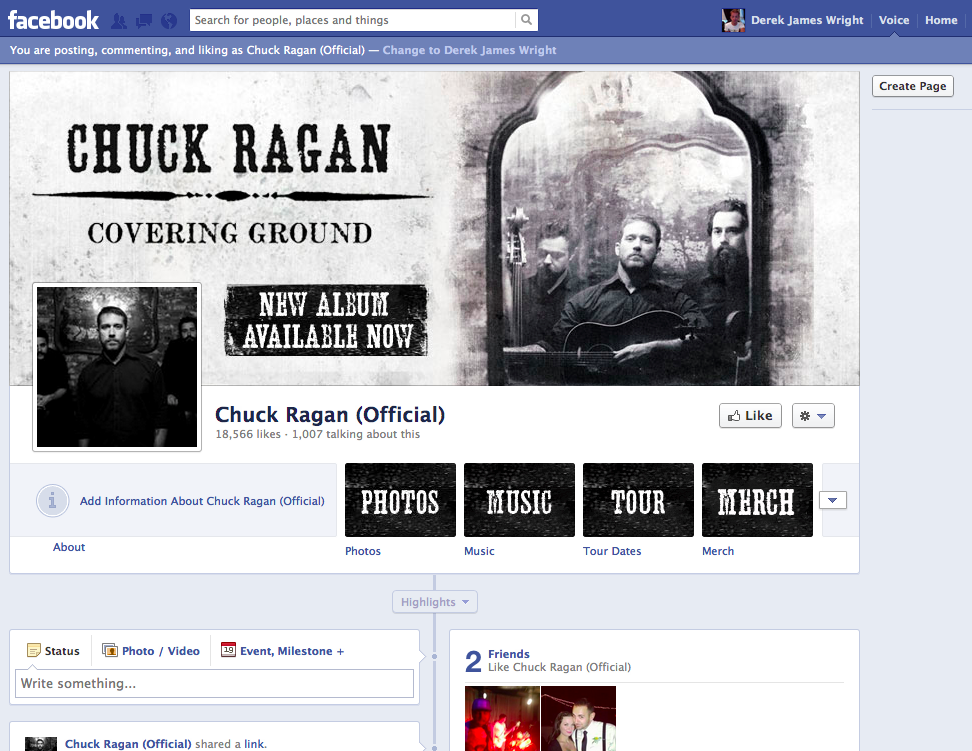Open the About link

click(x=69, y=547)
